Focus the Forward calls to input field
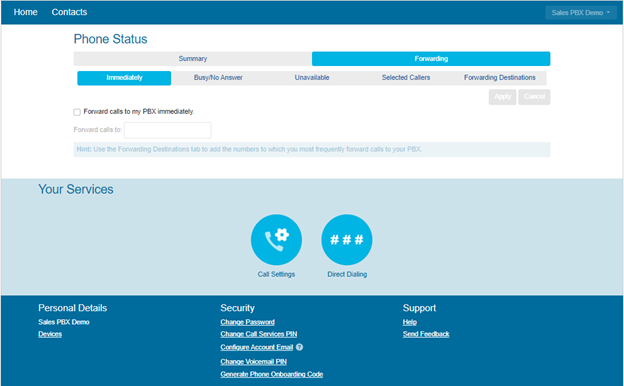The height and width of the screenshot is (386, 624). 168,130
